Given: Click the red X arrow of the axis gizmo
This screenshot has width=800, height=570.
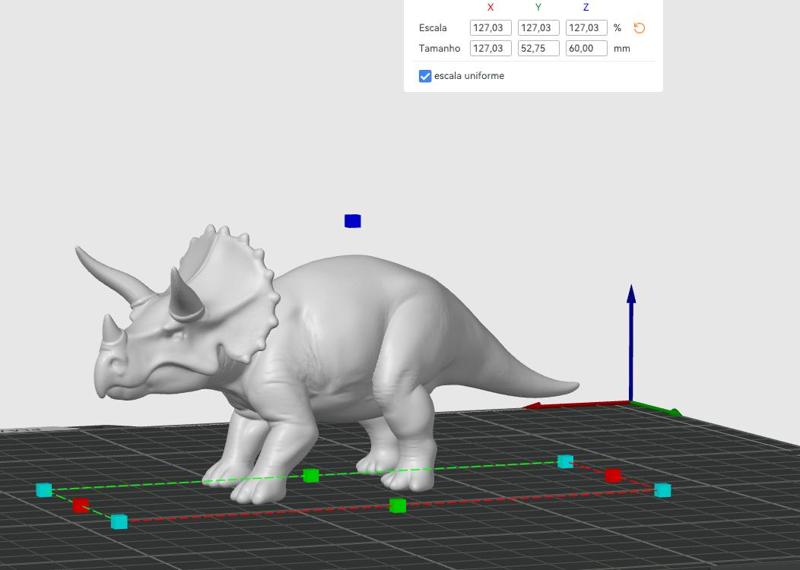Looking at the screenshot, I should (x=577, y=405).
